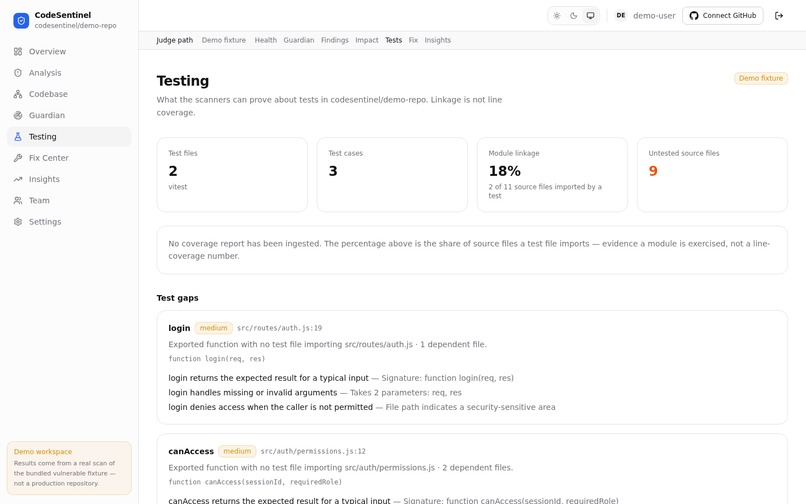This screenshot has width=806, height=504.
Task: Switch to light theme
Action: 557,16
